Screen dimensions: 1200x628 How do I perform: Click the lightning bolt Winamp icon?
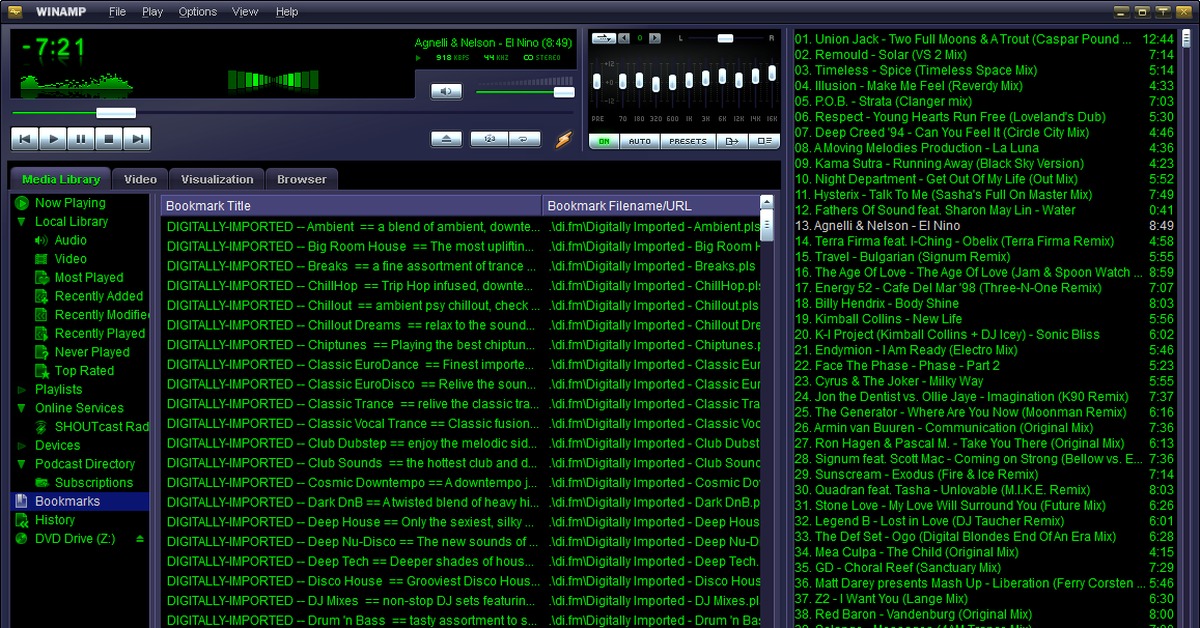[563, 139]
